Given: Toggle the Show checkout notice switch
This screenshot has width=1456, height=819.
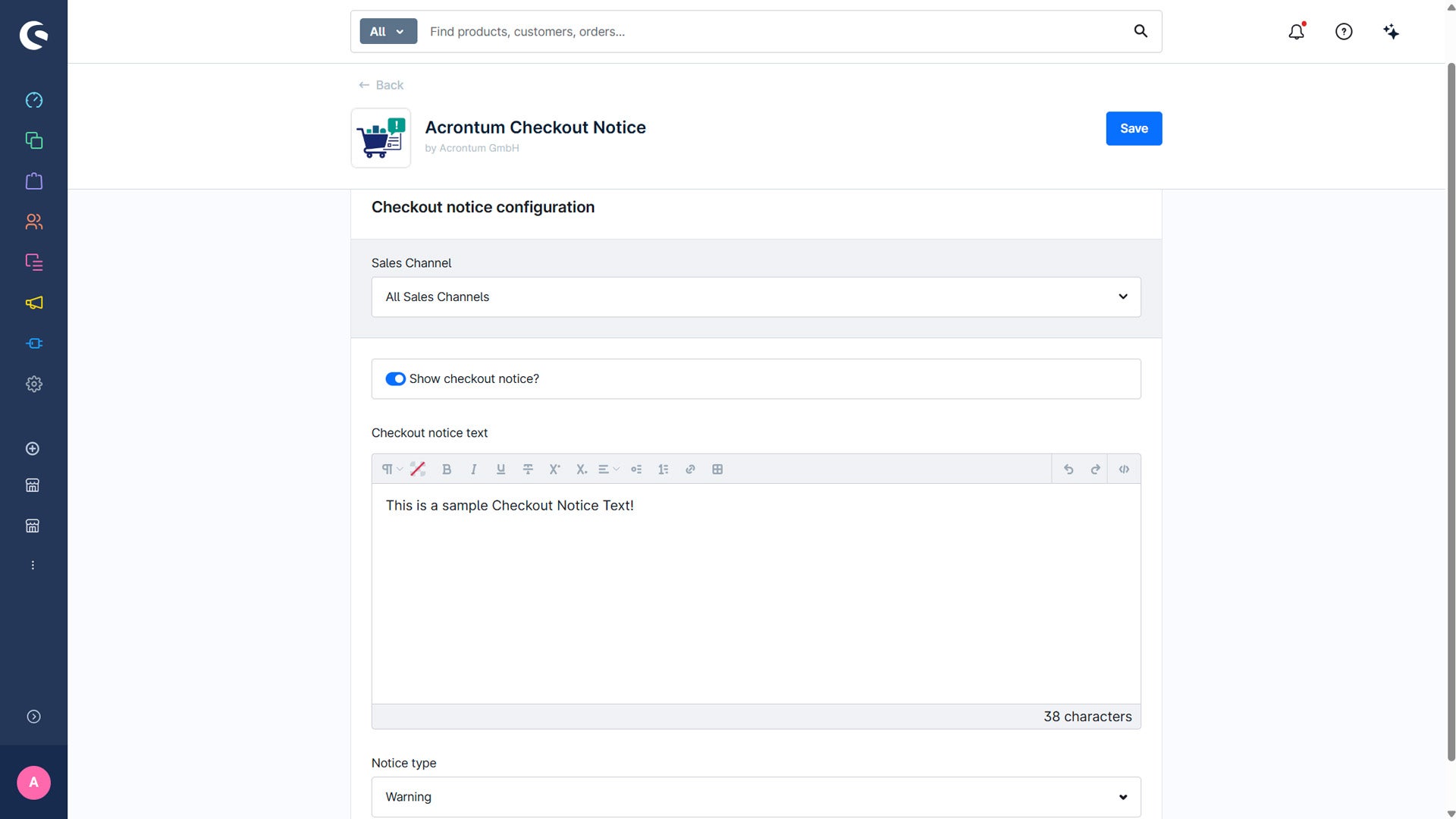Looking at the screenshot, I should (x=395, y=379).
